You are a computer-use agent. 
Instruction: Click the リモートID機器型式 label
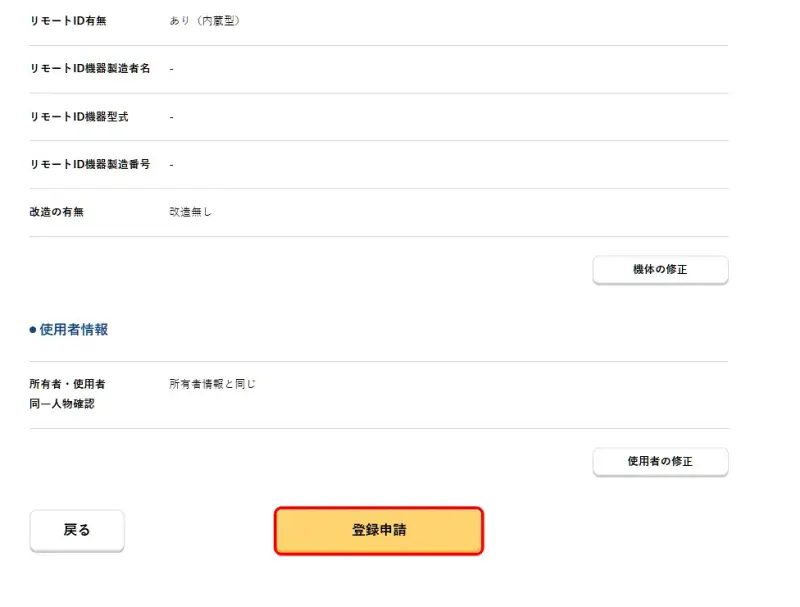[x=79, y=116]
